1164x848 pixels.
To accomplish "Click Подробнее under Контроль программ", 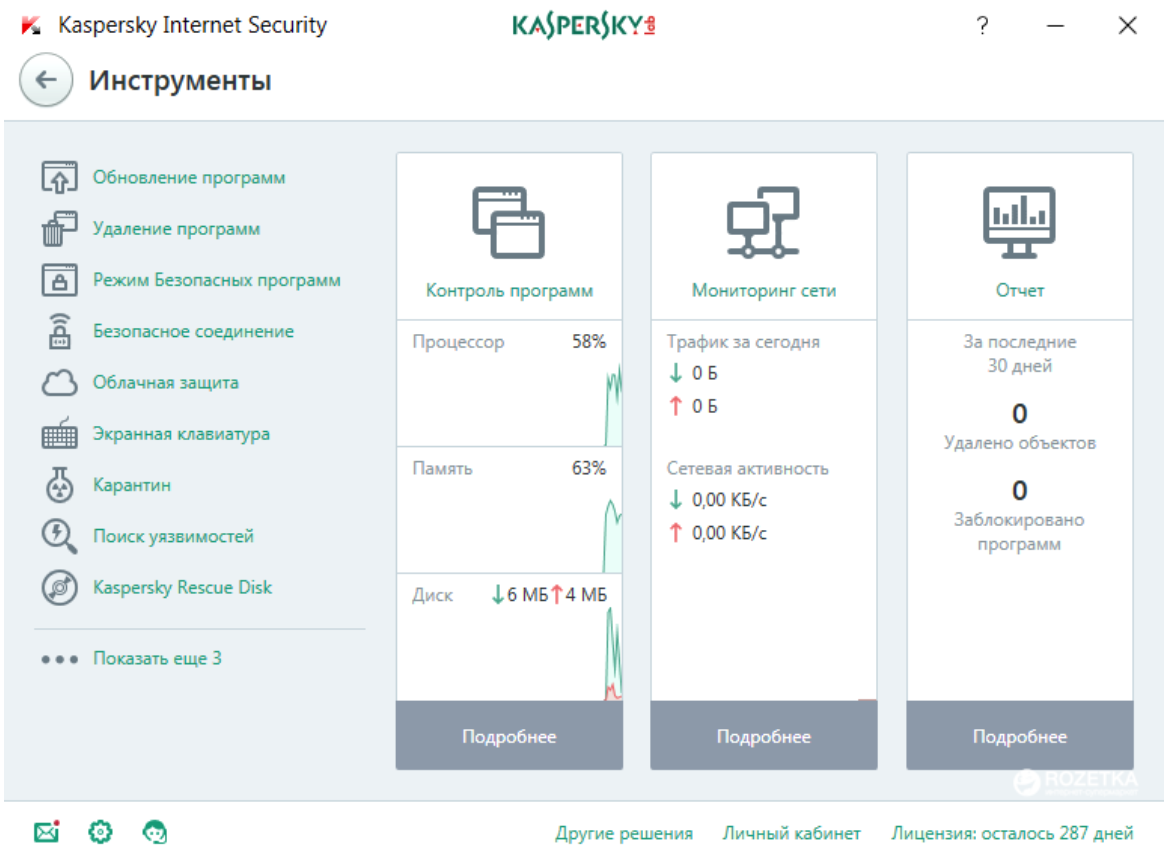I will pos(509,736).
